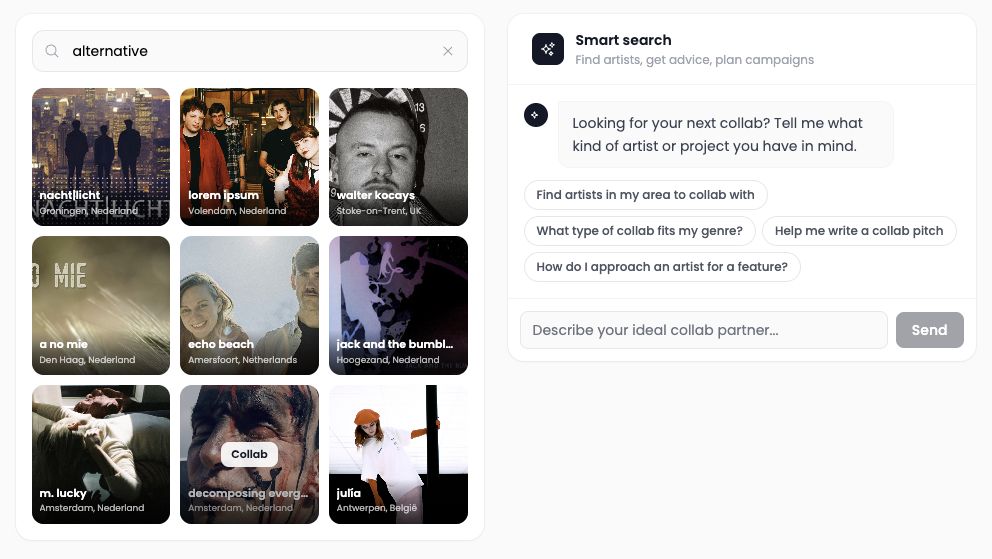992x559 pixels.
Task: Click the Collab button on decomposing everg... card
Action: coord(249,454)
